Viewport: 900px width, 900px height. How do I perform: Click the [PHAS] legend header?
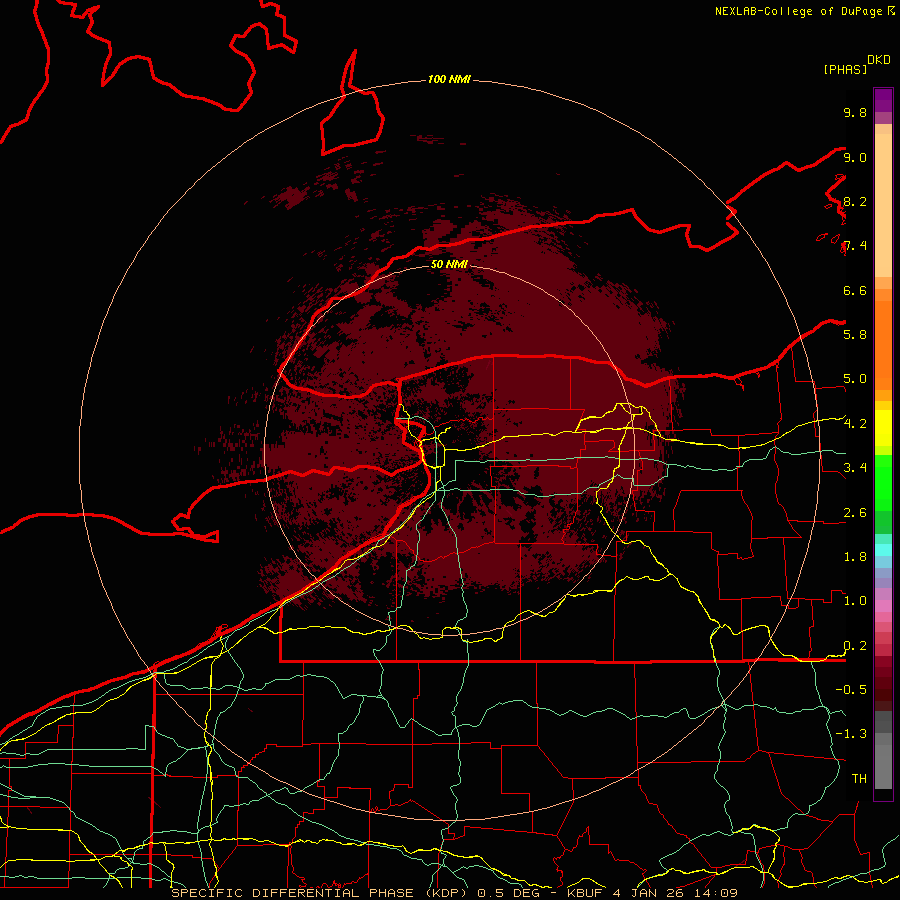coord(845,69)
